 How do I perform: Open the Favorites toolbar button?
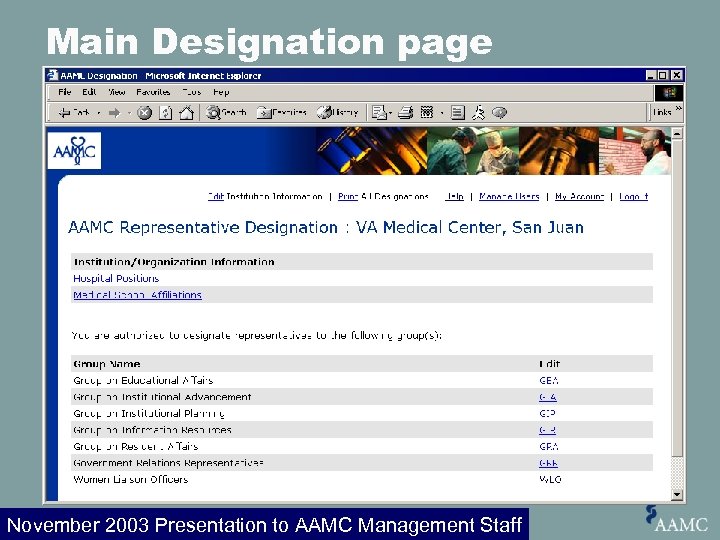pyautogui.click(x=281, y=112)
